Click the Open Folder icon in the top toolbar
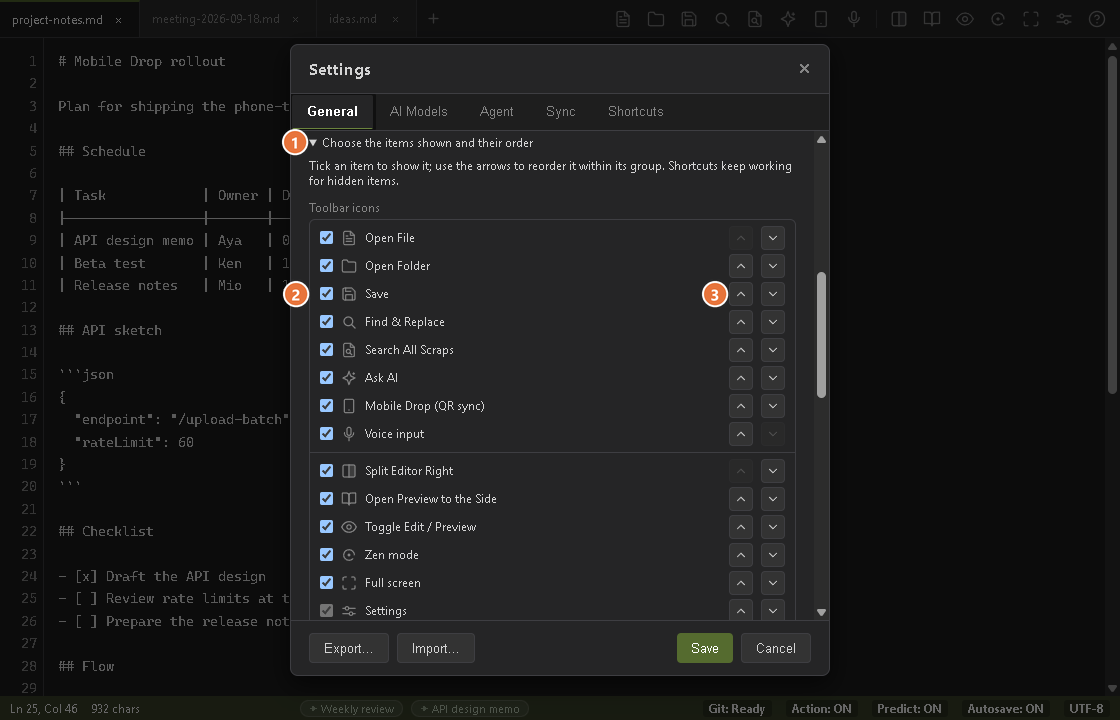This screenshot has height=720, width=1120. [656, 19]
